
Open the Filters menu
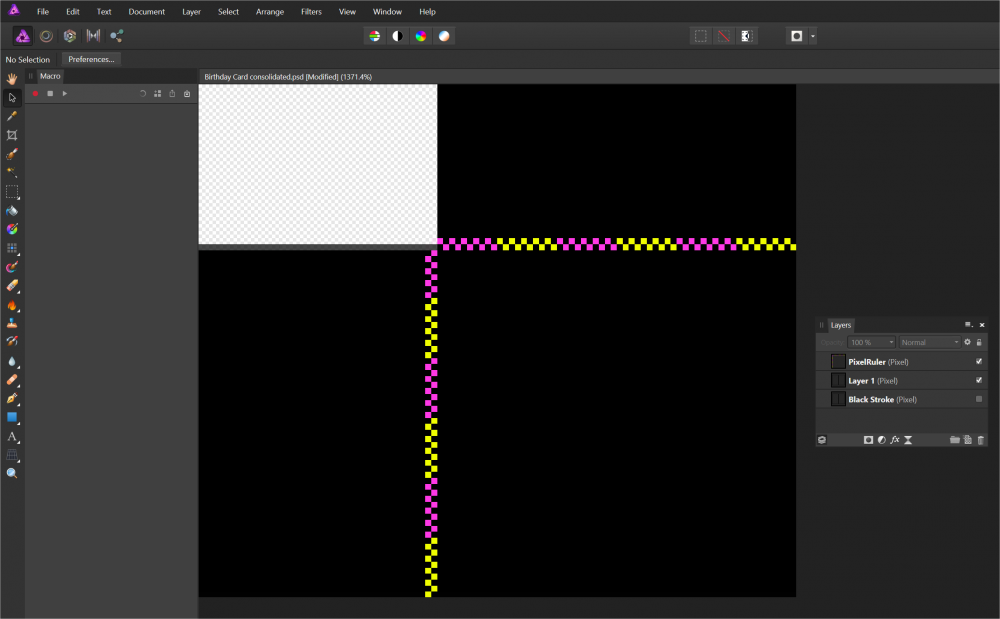point(311,12)
